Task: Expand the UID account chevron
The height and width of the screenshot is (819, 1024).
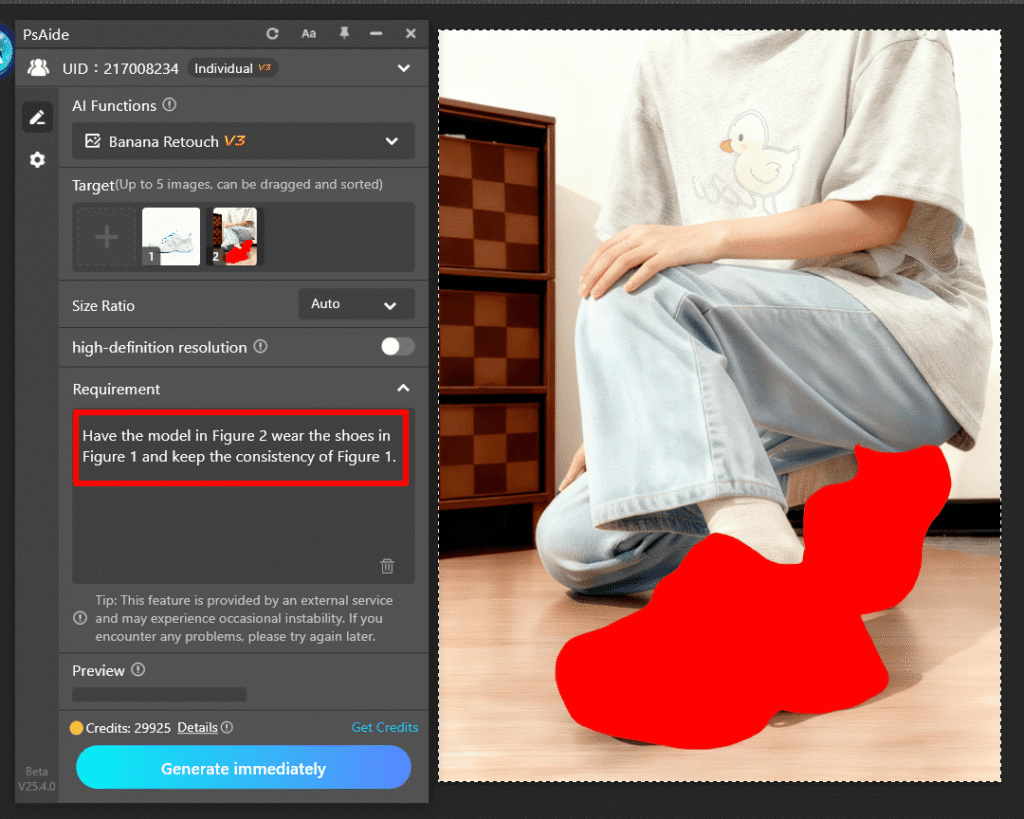Action: [403, 68]
